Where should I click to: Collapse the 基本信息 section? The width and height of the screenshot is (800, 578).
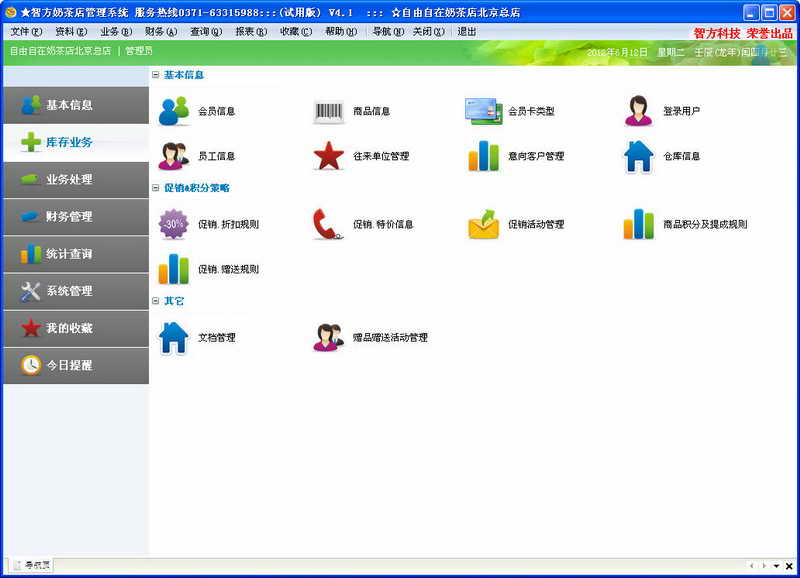[x=156, y=74]
